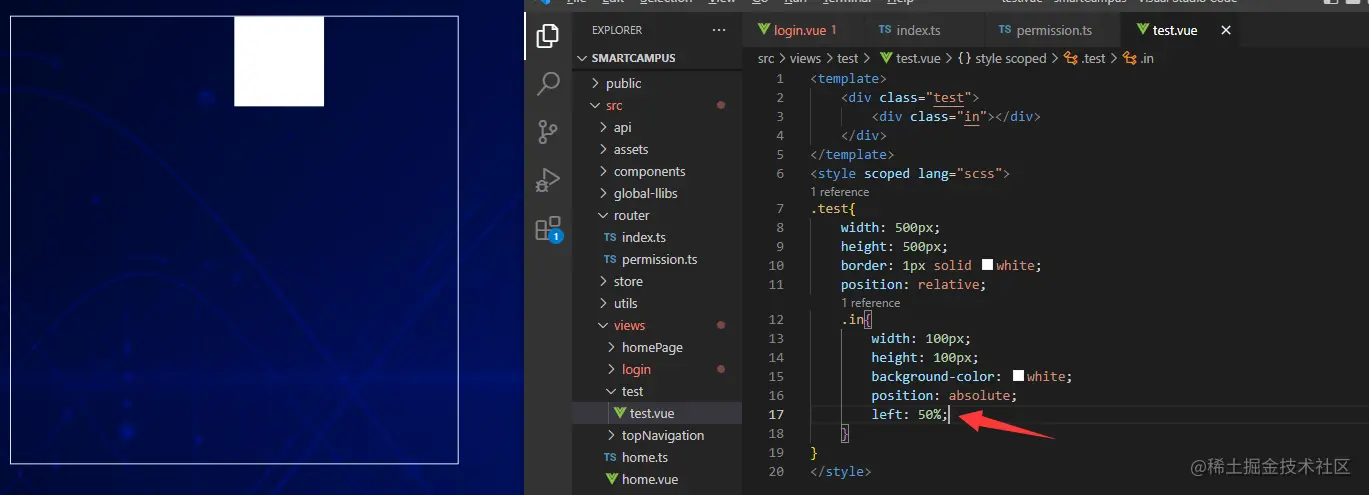Click 'position: relative;' code text
This screenshot has width=1369, height=495.
[x=913, y=284]
